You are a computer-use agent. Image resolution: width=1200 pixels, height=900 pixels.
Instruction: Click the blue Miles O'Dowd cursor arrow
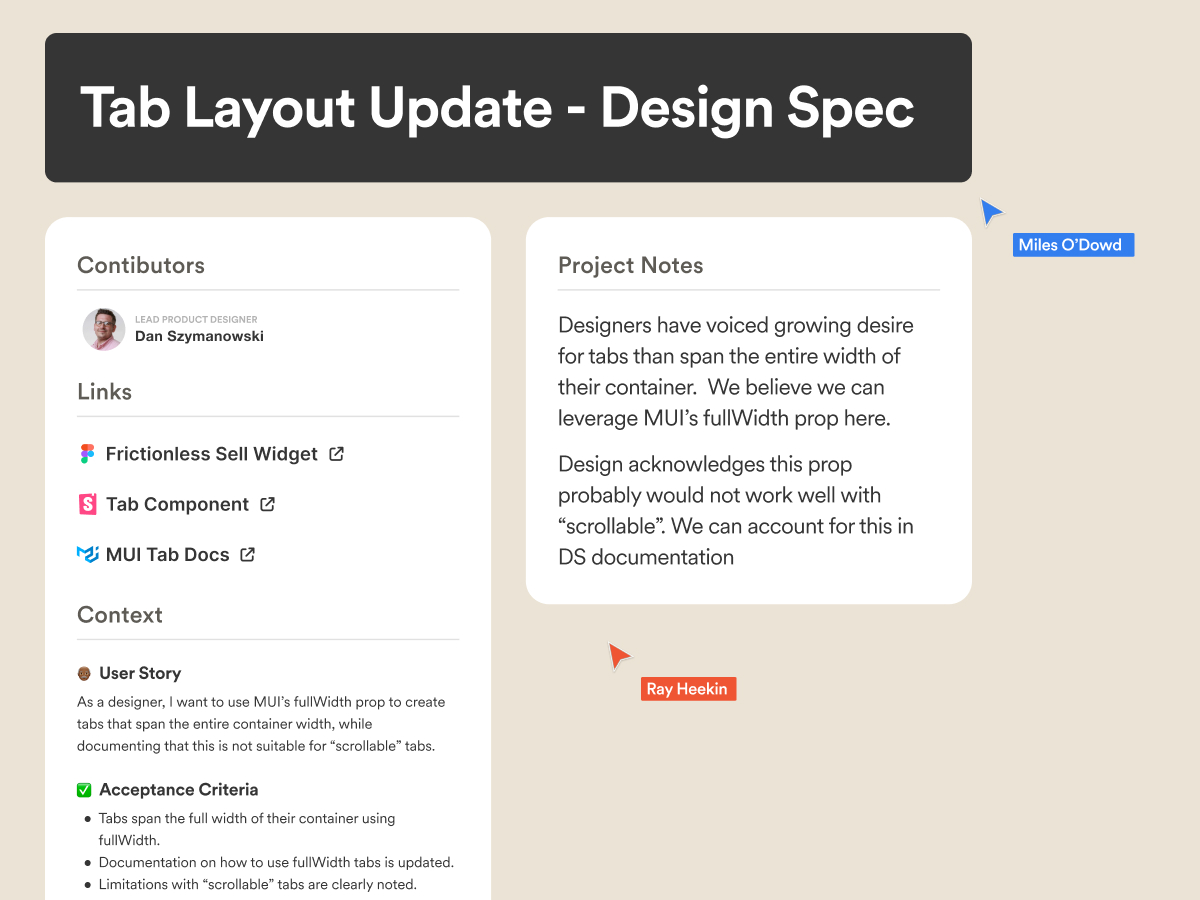click(990, 211)
